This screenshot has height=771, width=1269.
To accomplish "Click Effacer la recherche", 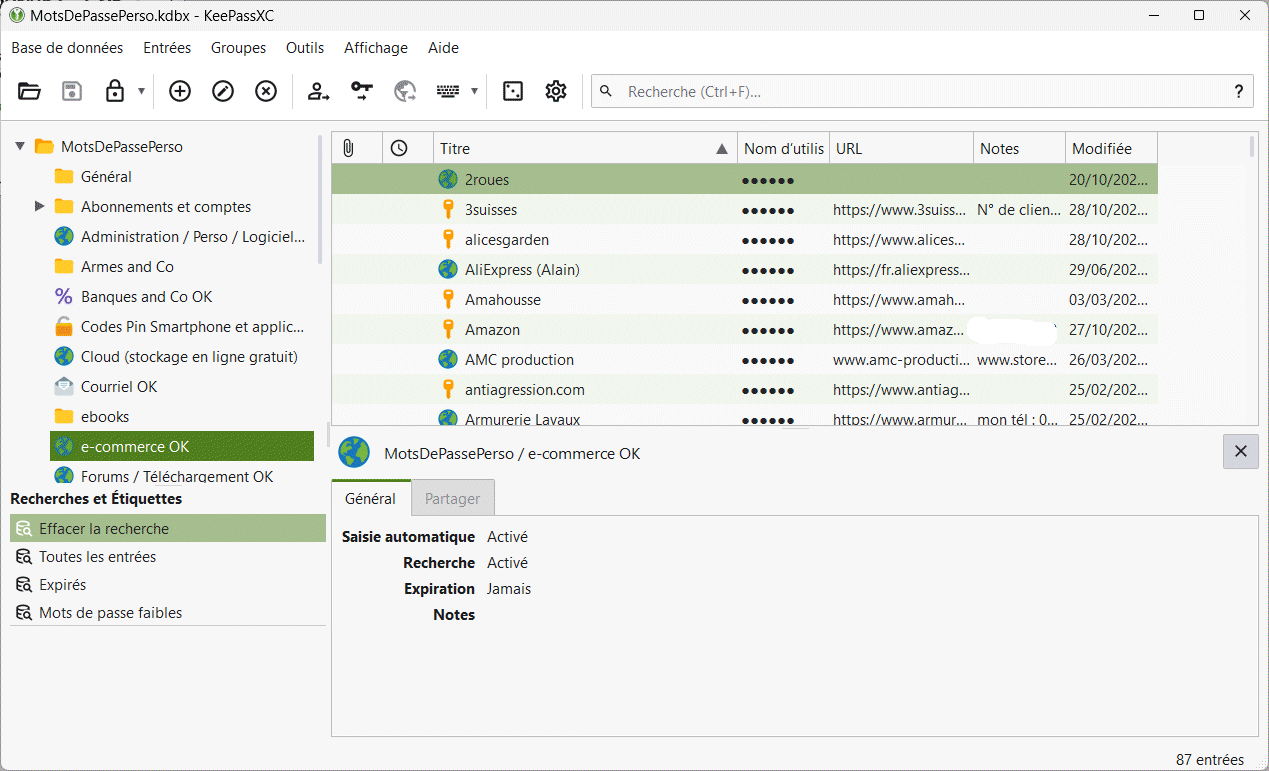I will point(168,529).
